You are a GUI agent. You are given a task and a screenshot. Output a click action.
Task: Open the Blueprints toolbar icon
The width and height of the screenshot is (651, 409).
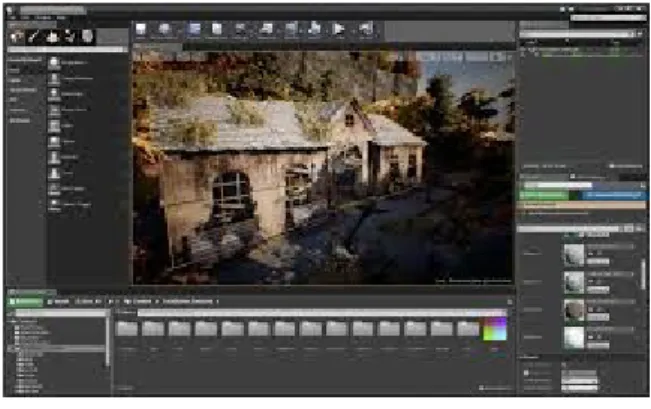267,30
